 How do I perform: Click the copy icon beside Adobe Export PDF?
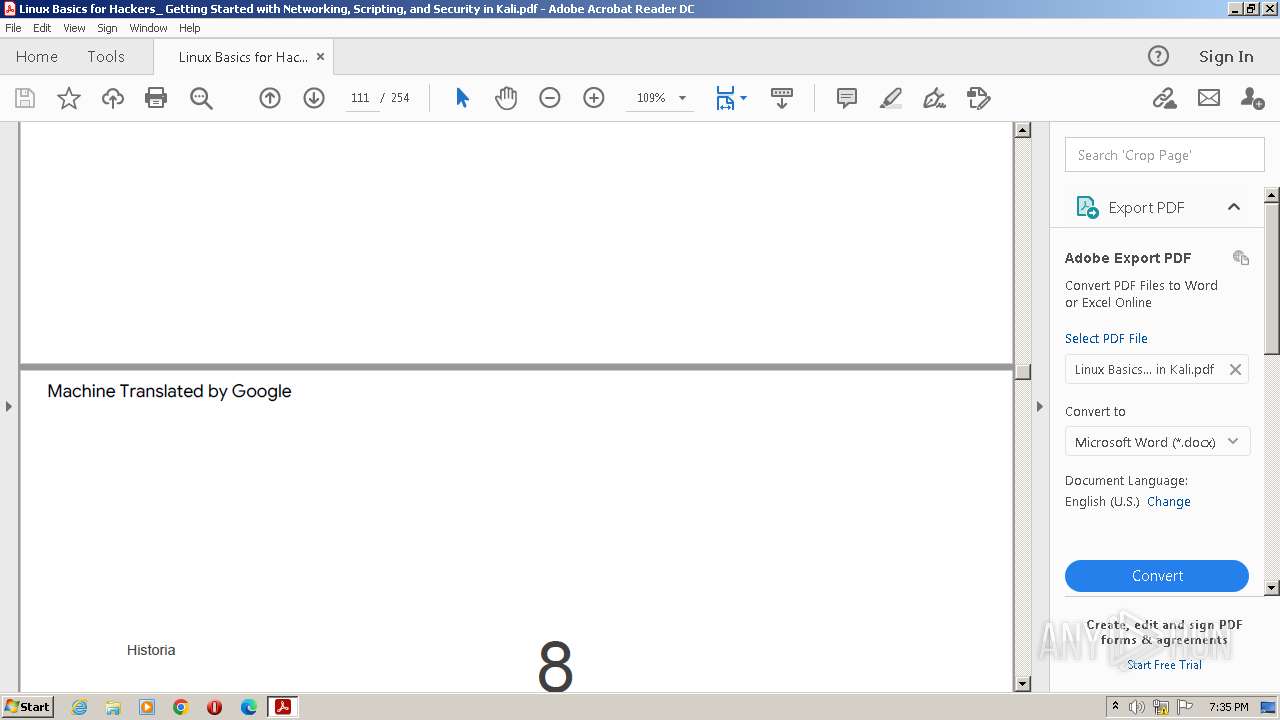click(x=1241, y=258)
